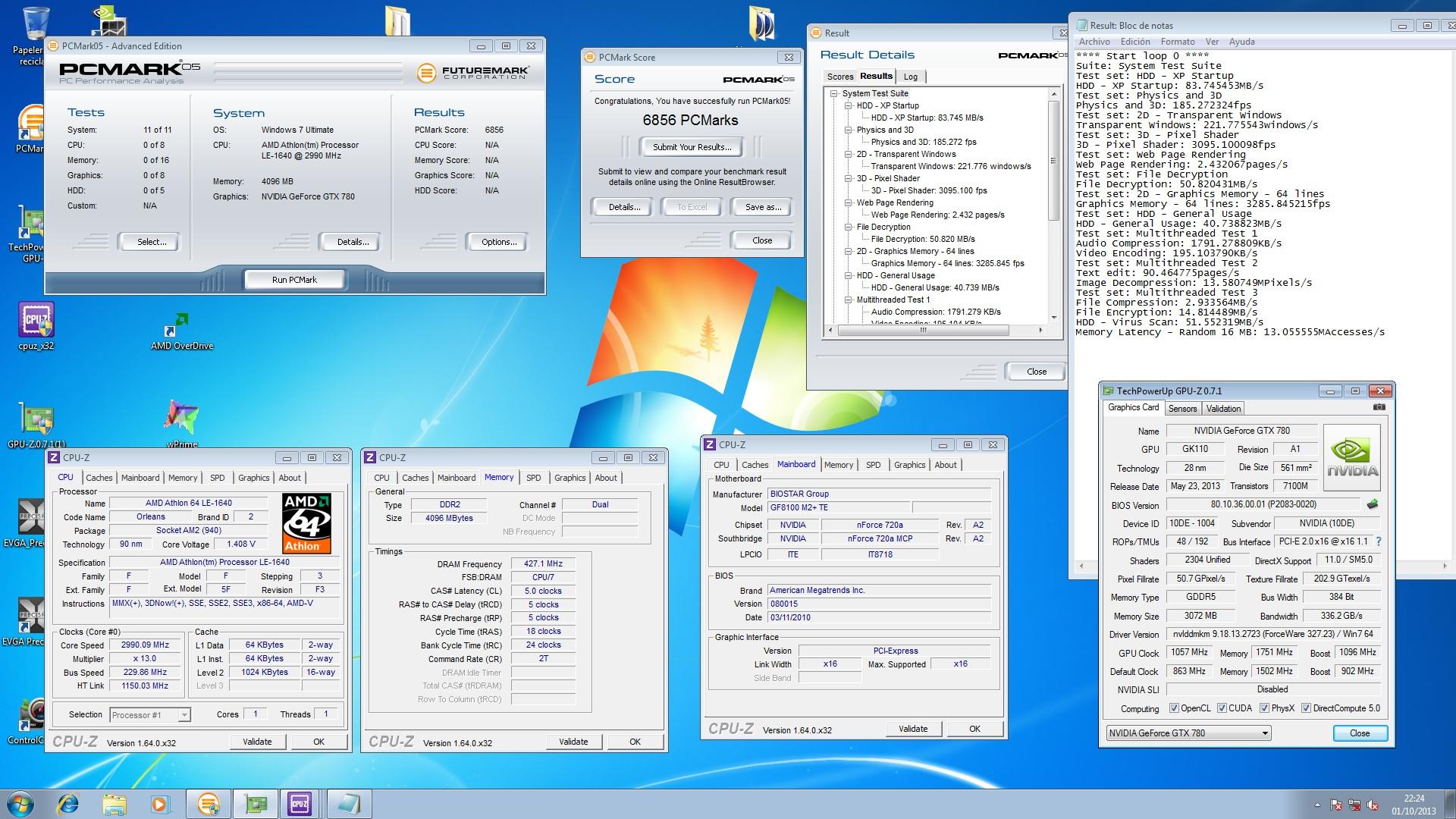Click the Futuremark Corporation logo
1456x819 pixels.
(x=473, y=73)
